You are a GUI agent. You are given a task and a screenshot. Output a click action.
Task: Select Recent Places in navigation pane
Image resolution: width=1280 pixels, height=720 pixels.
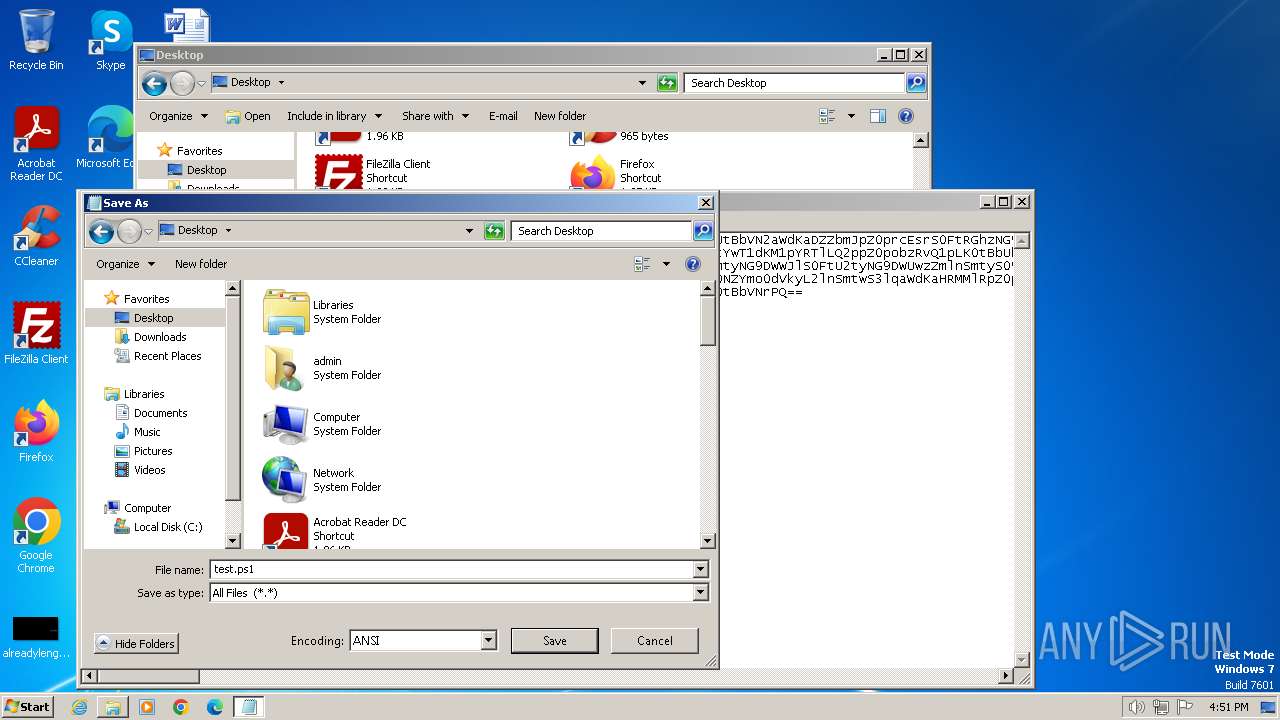coord(167,356)
